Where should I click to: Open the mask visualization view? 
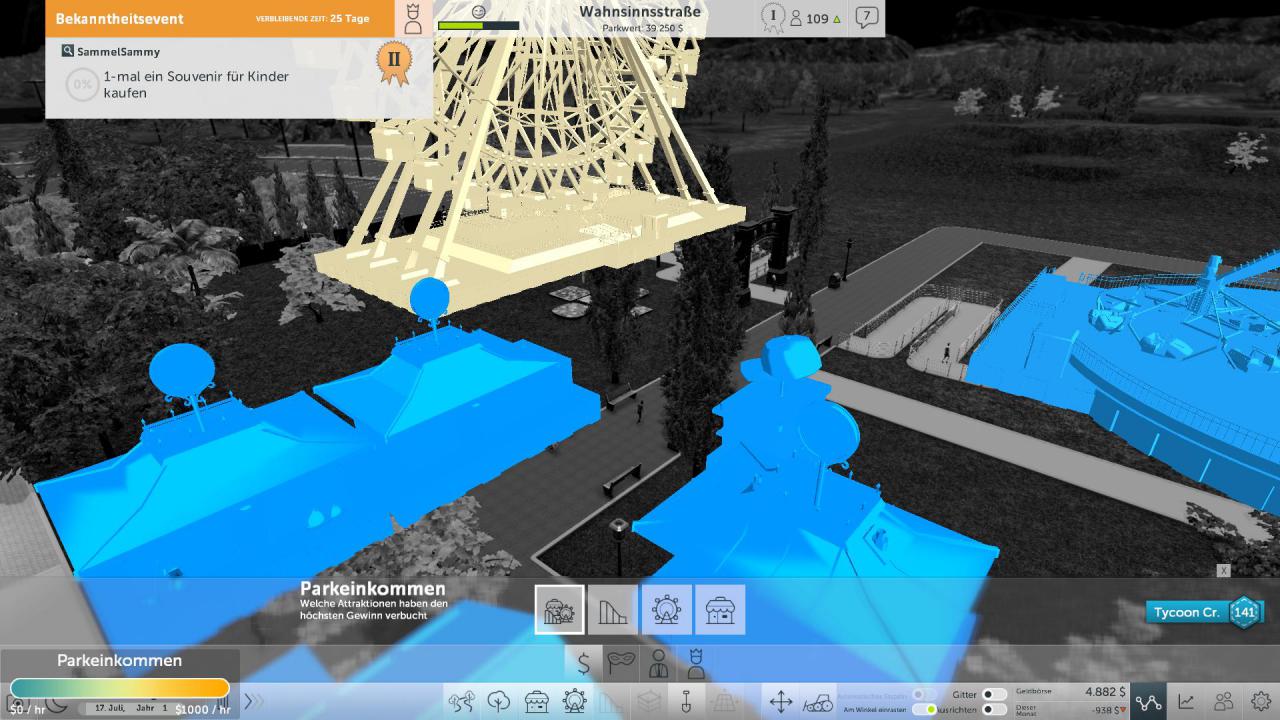[621, 662]
